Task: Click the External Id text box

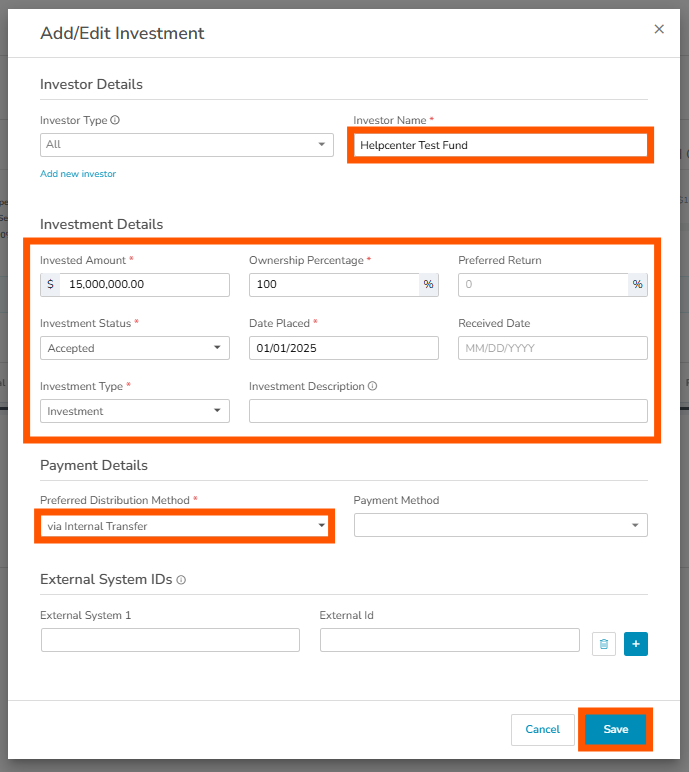Action: click(449, 640)
